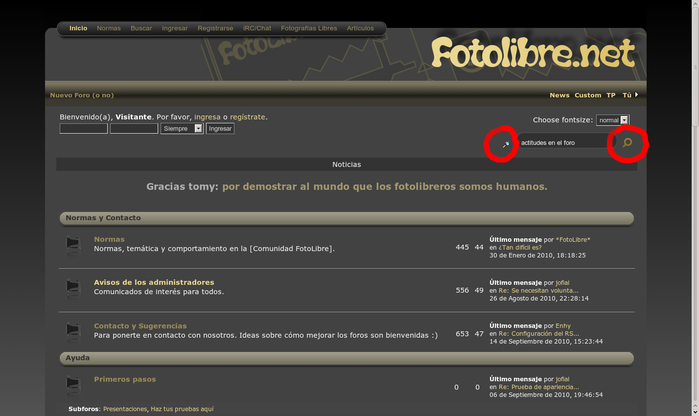The image size is (699, 416).
Task: Click the Noticias header bar
Action: [x=347, y=165]
